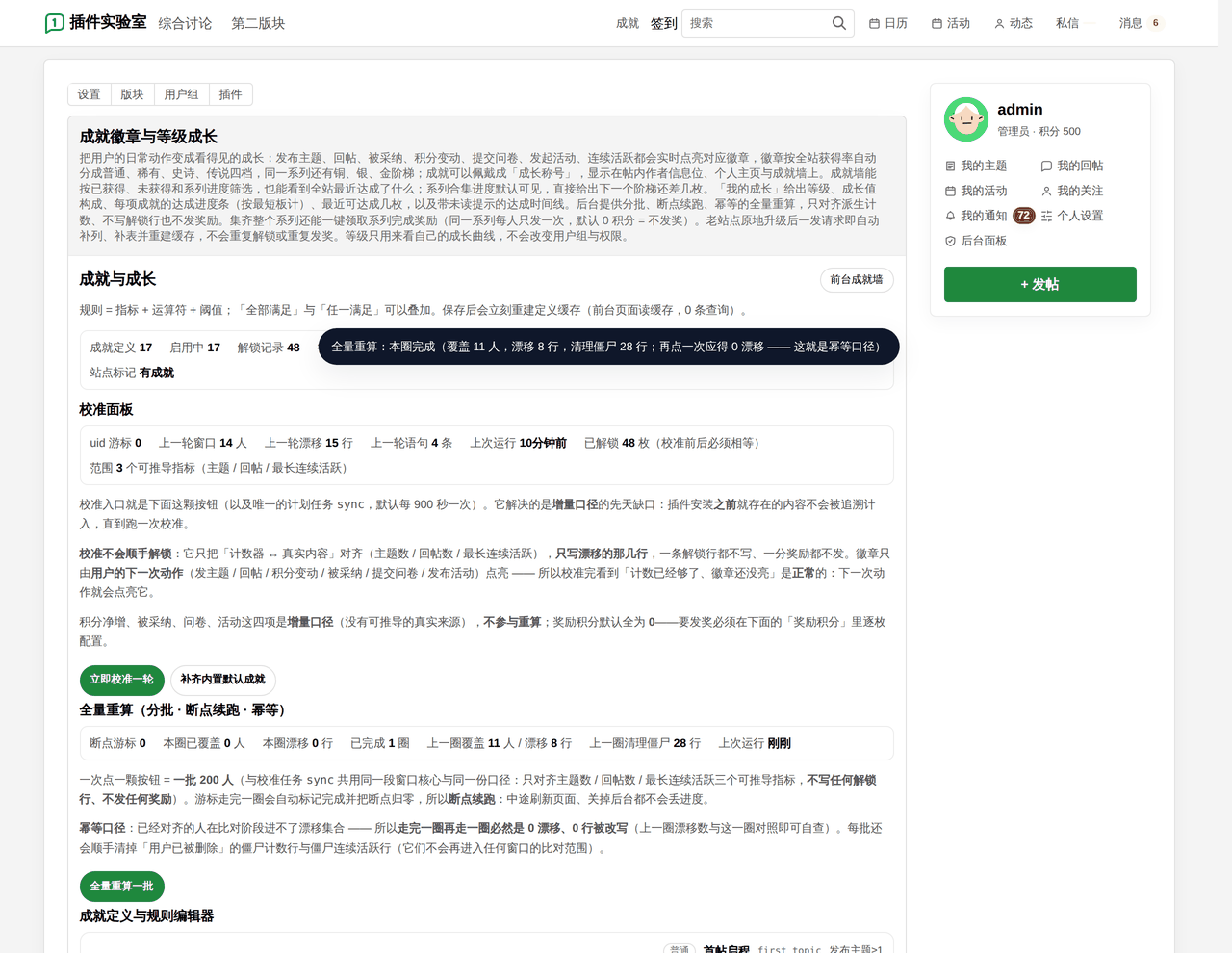This screenshot has width=1232, height=953.
Task: Click the person icon next to 我的关注
Action: click(x=1046, y=192)
